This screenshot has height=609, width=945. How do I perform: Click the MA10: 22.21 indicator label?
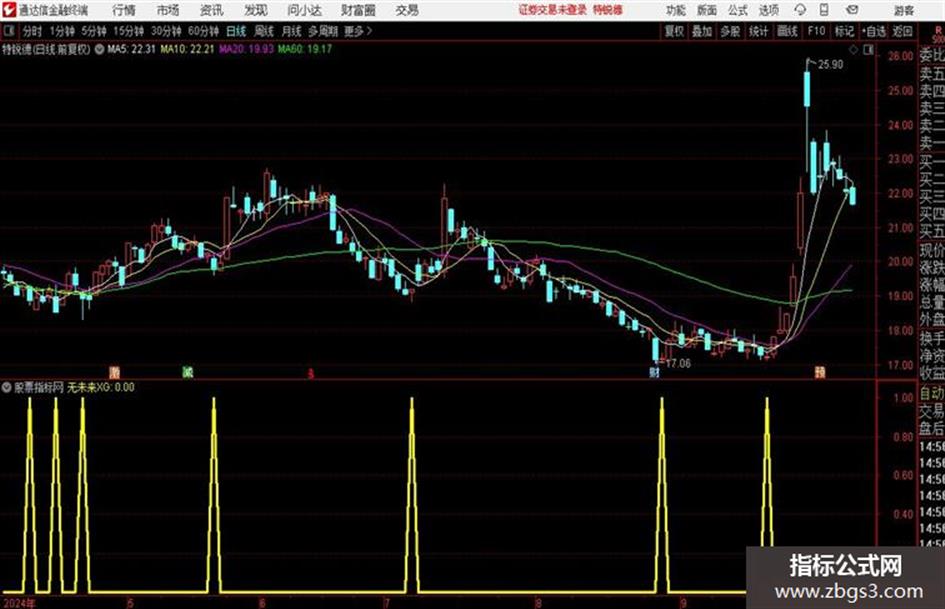pyautogui.click(x=187, y=49)
